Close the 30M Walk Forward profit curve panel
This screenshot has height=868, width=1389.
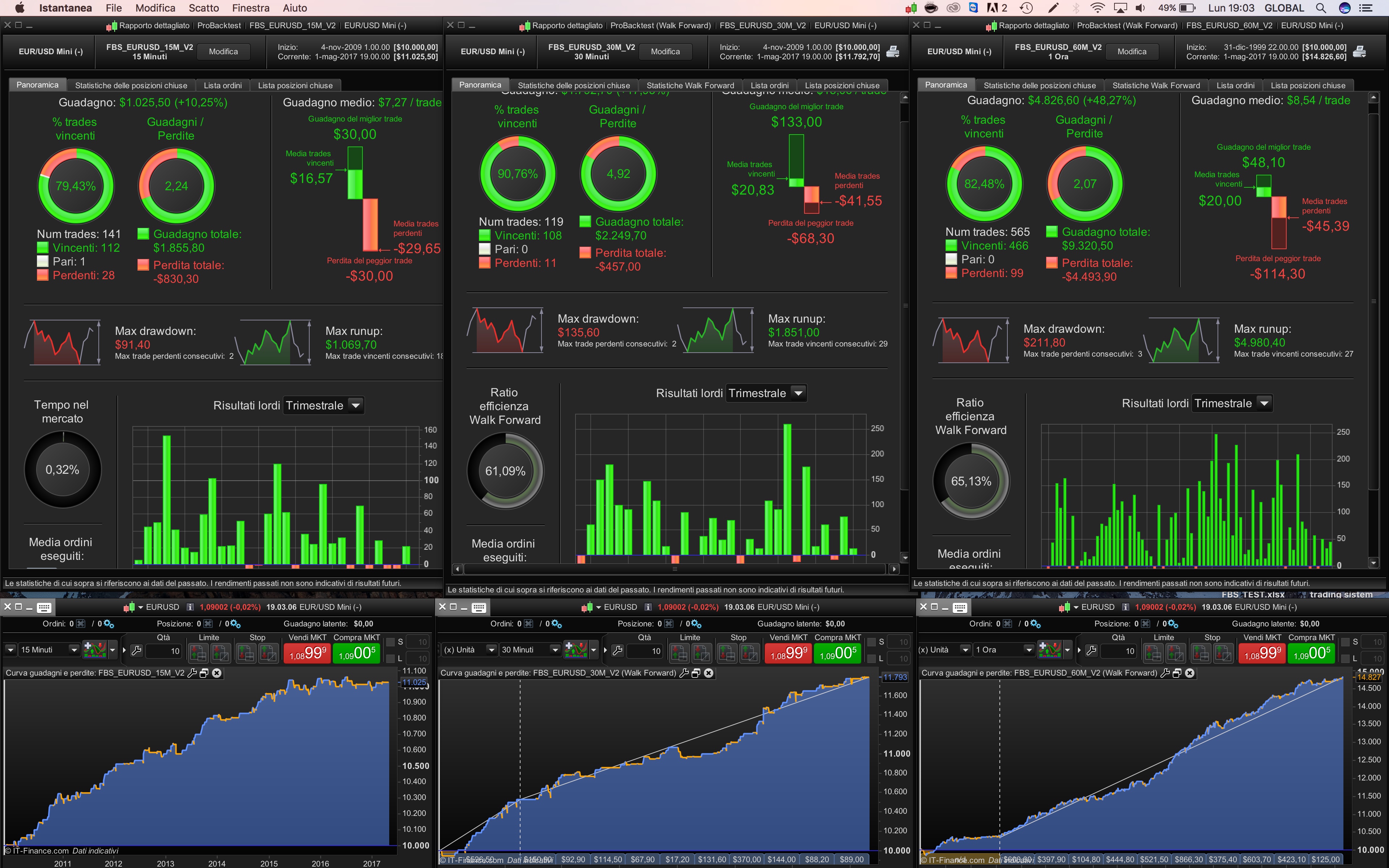tap(709, 673)
